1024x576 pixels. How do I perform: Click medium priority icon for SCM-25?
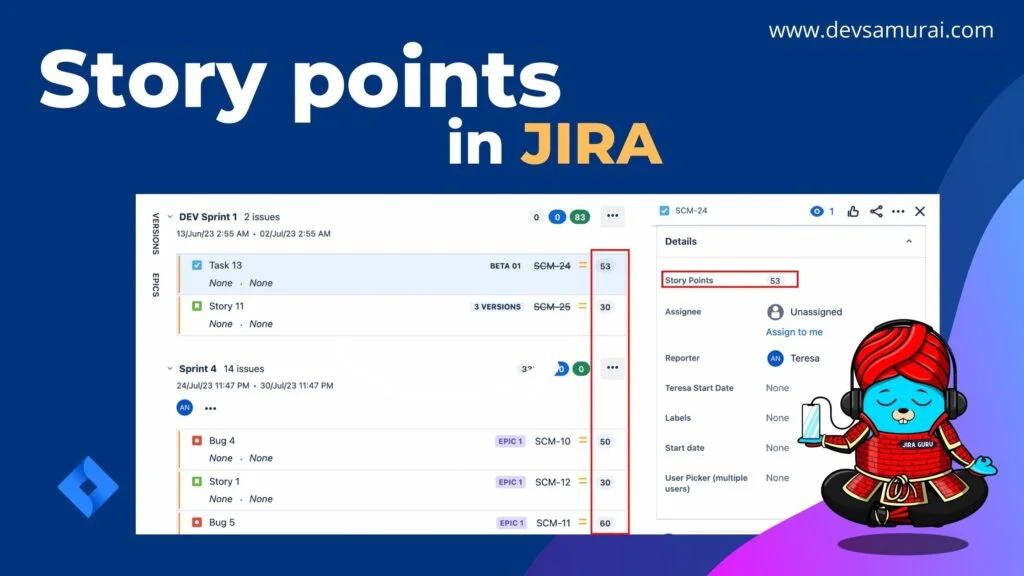tap(583, 306)
